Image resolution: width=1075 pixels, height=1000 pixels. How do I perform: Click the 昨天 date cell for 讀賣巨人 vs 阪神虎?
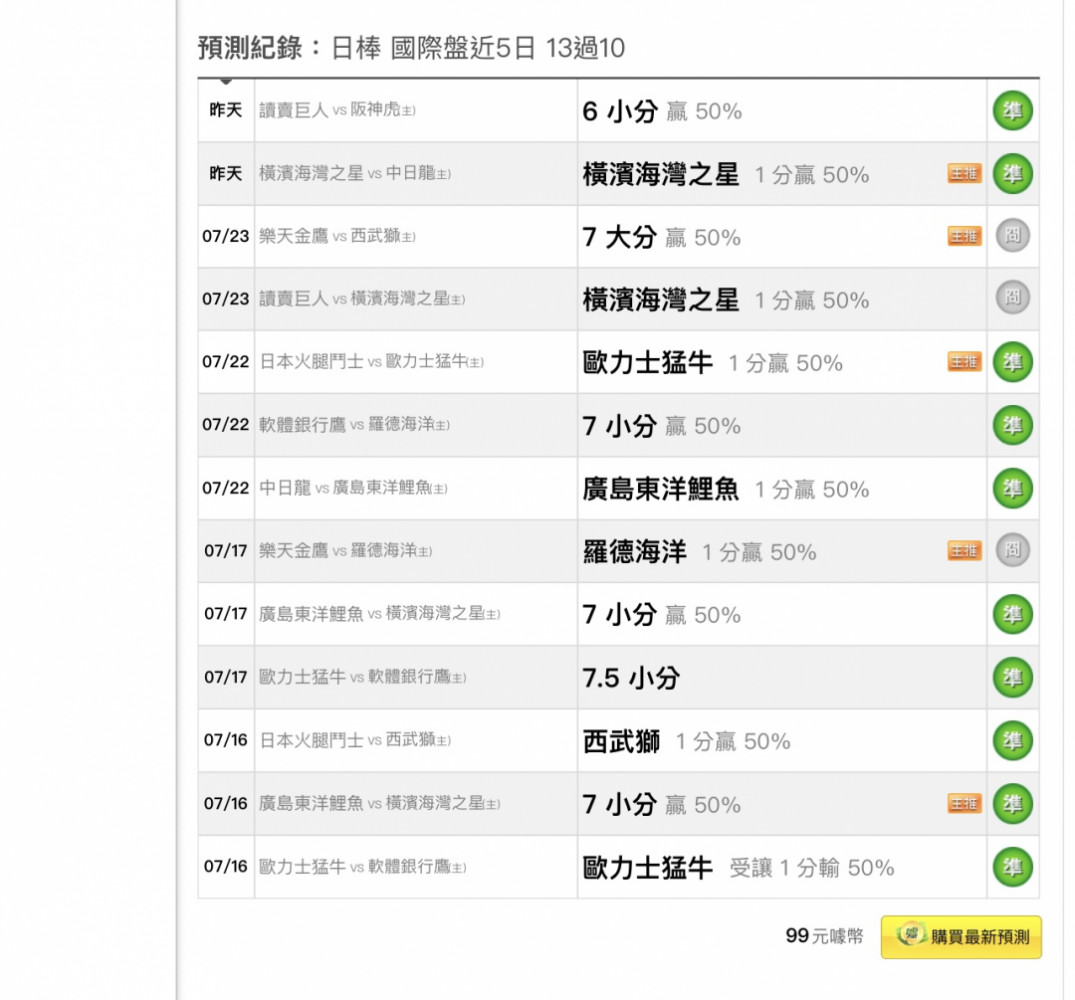pyautogui.click(x=226, y=110)
